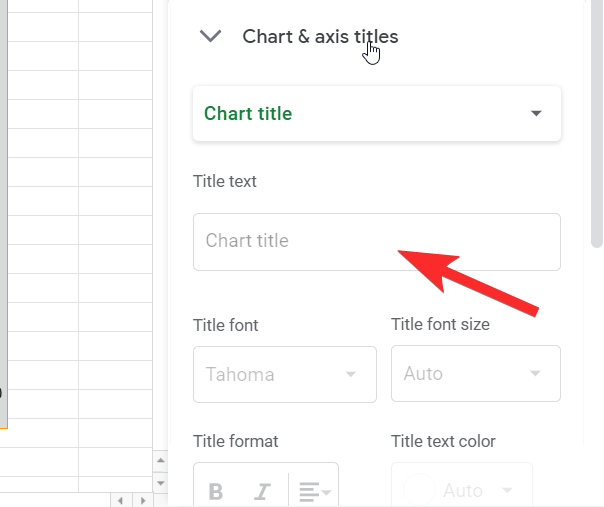The height and width of the screenshot is (507, 604).
Task: Click the sheet scroll left arrow
Action: point(120,499)
